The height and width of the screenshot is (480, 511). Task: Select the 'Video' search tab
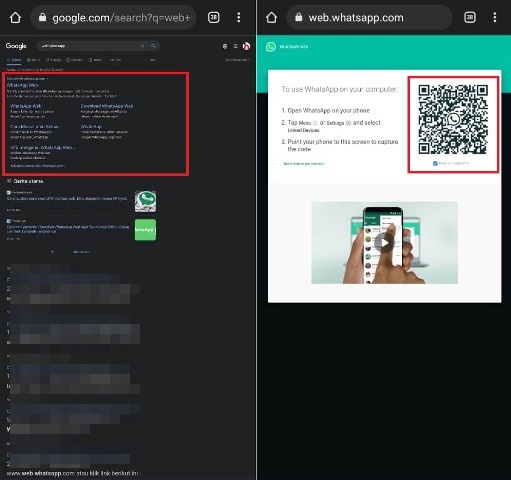(95, 60)
